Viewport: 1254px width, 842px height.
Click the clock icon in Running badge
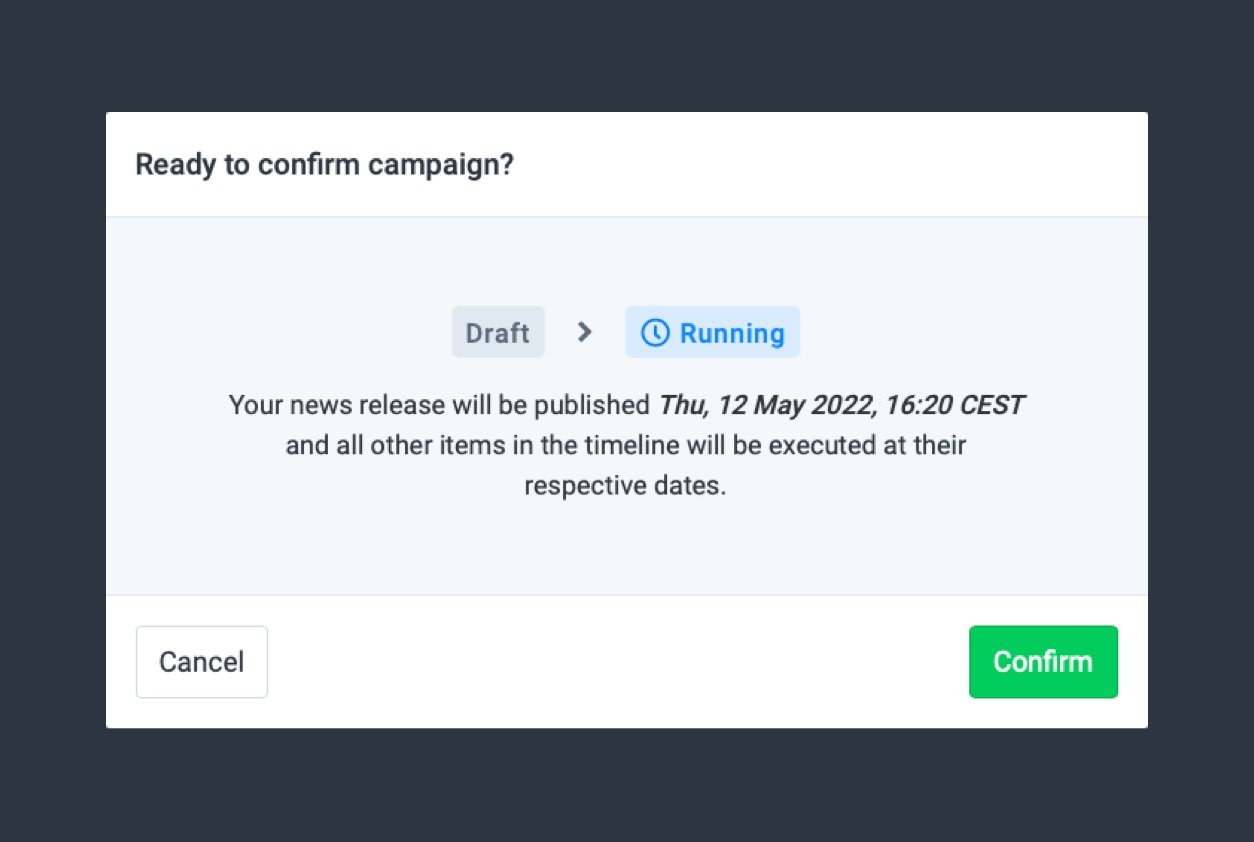tap(655, 333)
